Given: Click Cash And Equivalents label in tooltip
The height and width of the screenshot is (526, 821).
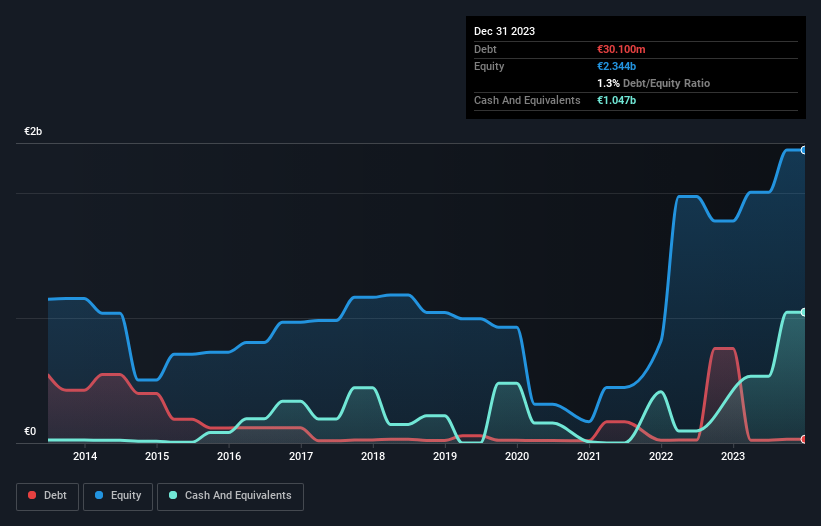Looking at the screenshot, I should click(x=527, y=100).
